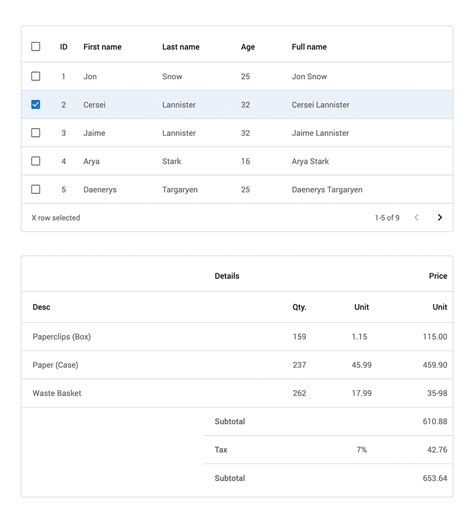This screenshot has height=520, width=474.
Task: Uncheck the Cersei Lannister row checkbox
Action: tap(36, 104)
